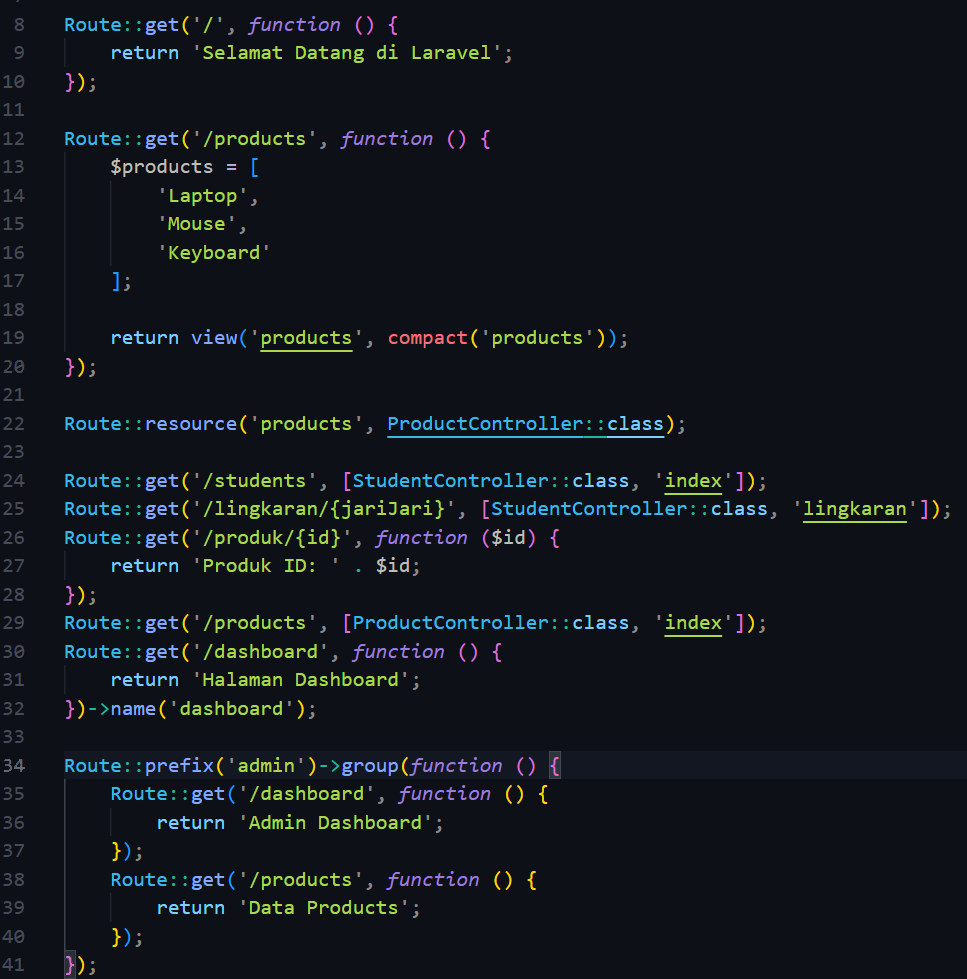Click the '/dashboard' path on line 30
This screenshot has width=967, height=979.
click(260, 652)
